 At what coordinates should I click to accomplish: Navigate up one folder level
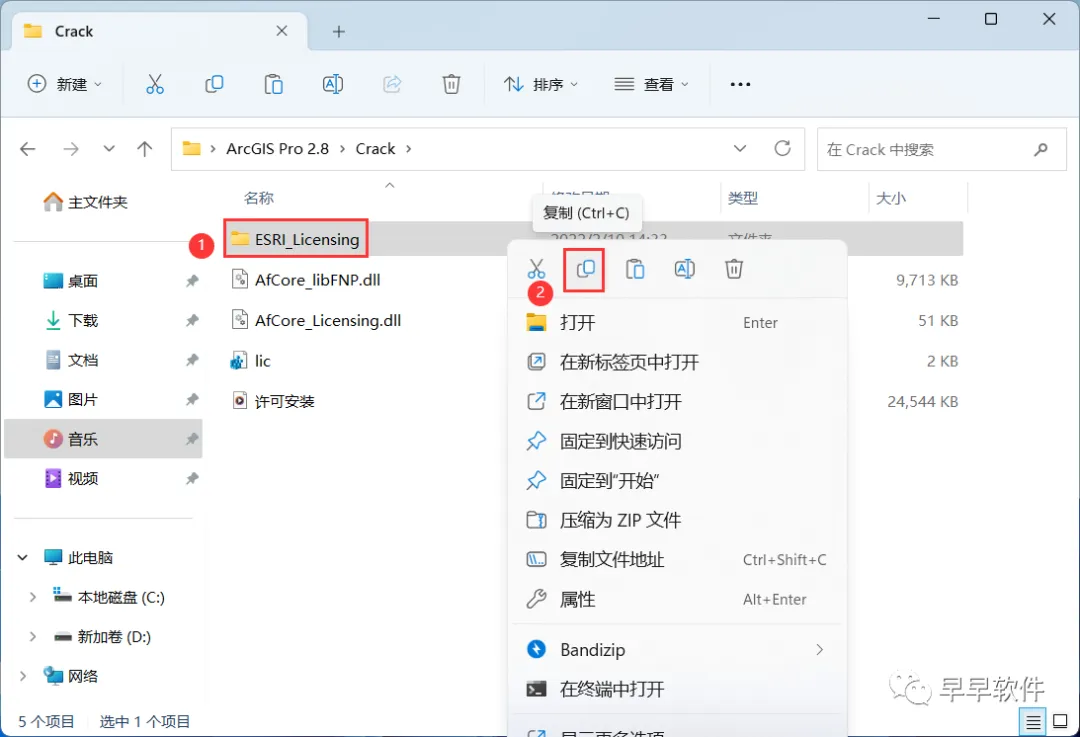145,149
